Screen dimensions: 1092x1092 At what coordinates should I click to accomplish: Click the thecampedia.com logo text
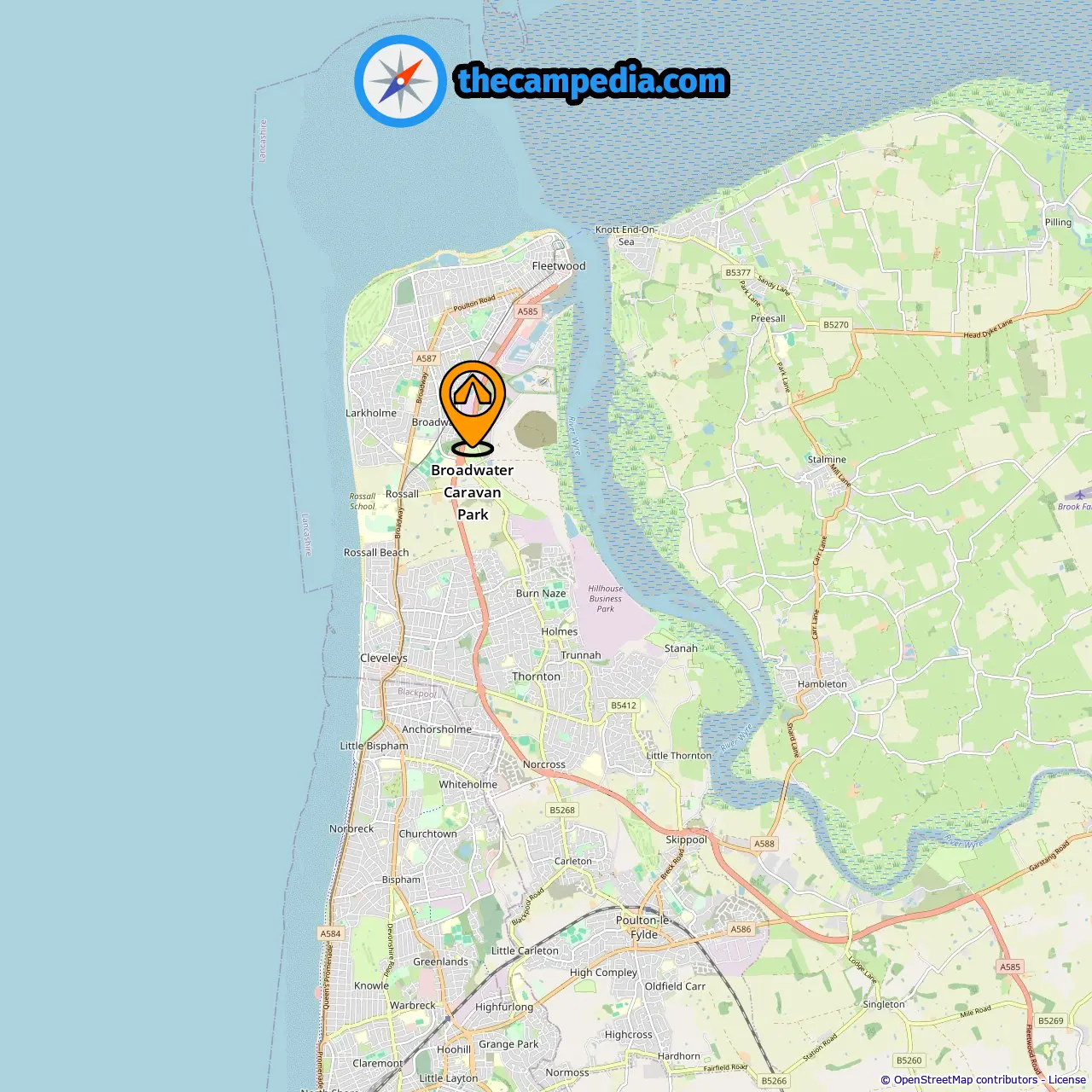pyautogui.click(x=592, y=81)
